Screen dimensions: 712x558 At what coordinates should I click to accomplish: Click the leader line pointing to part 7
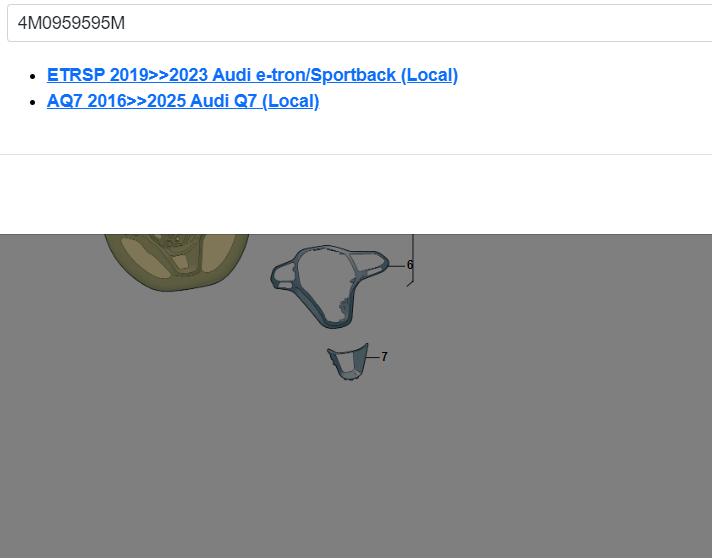373,357
